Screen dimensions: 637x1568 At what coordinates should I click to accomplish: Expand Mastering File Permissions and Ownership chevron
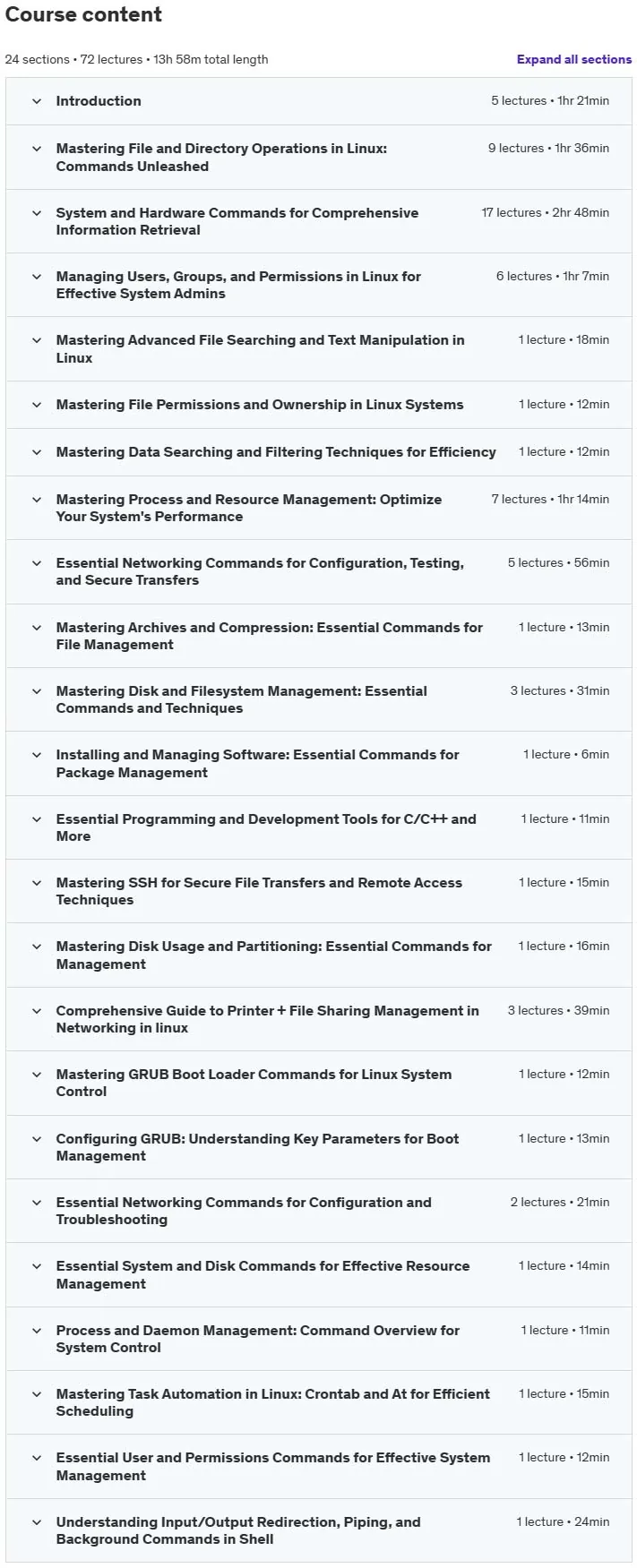[37, 405]
